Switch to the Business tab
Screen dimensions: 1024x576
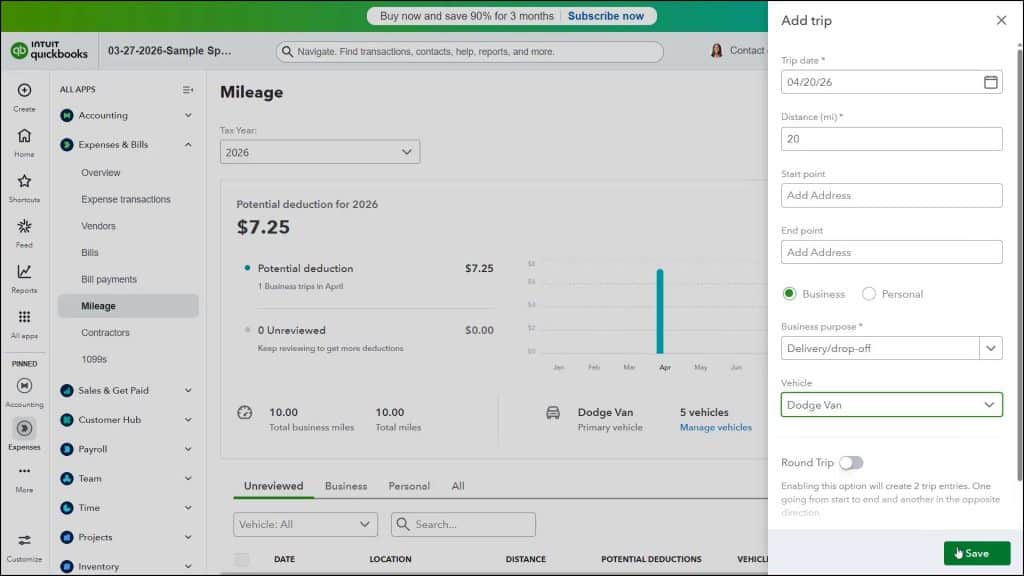point(346,487)
